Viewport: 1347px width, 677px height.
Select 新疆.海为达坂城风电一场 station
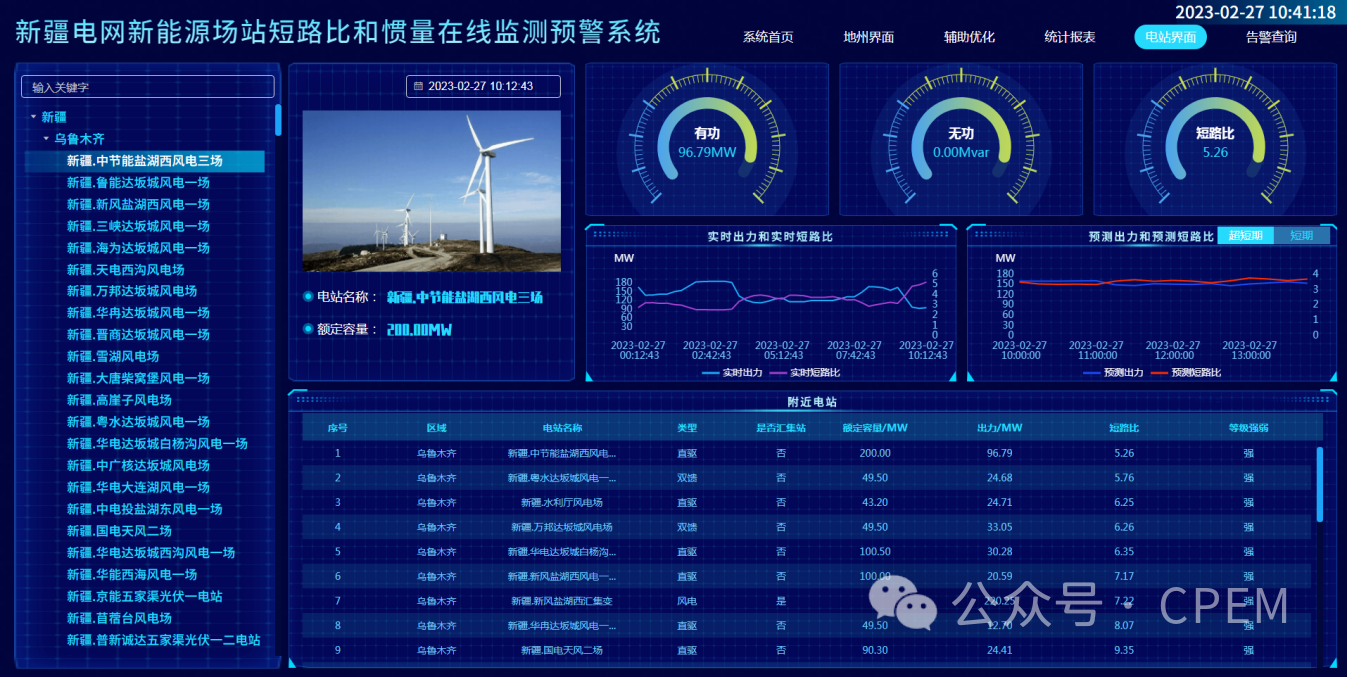pyautogui.click(x=138, y=248)
